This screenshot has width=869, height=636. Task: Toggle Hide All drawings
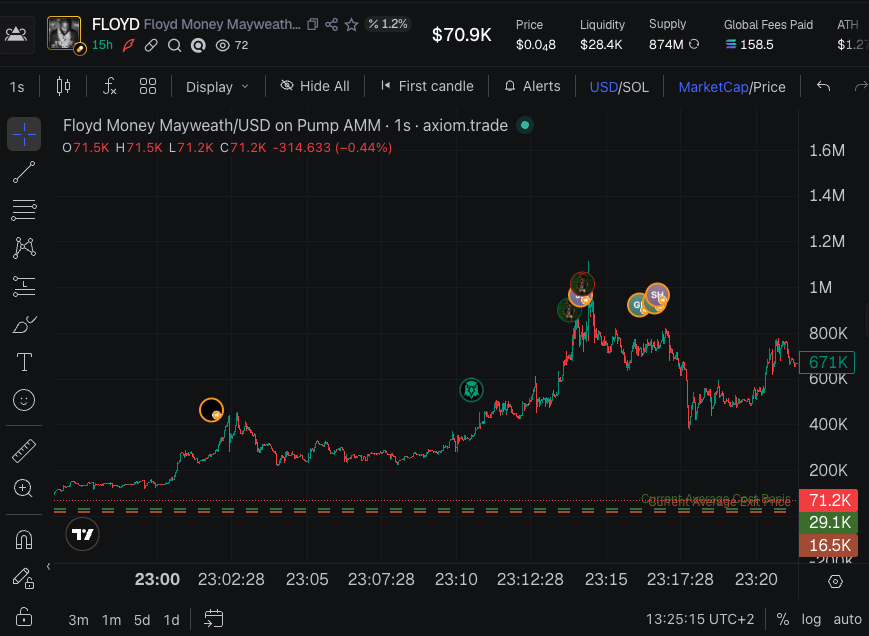(315, 86)
